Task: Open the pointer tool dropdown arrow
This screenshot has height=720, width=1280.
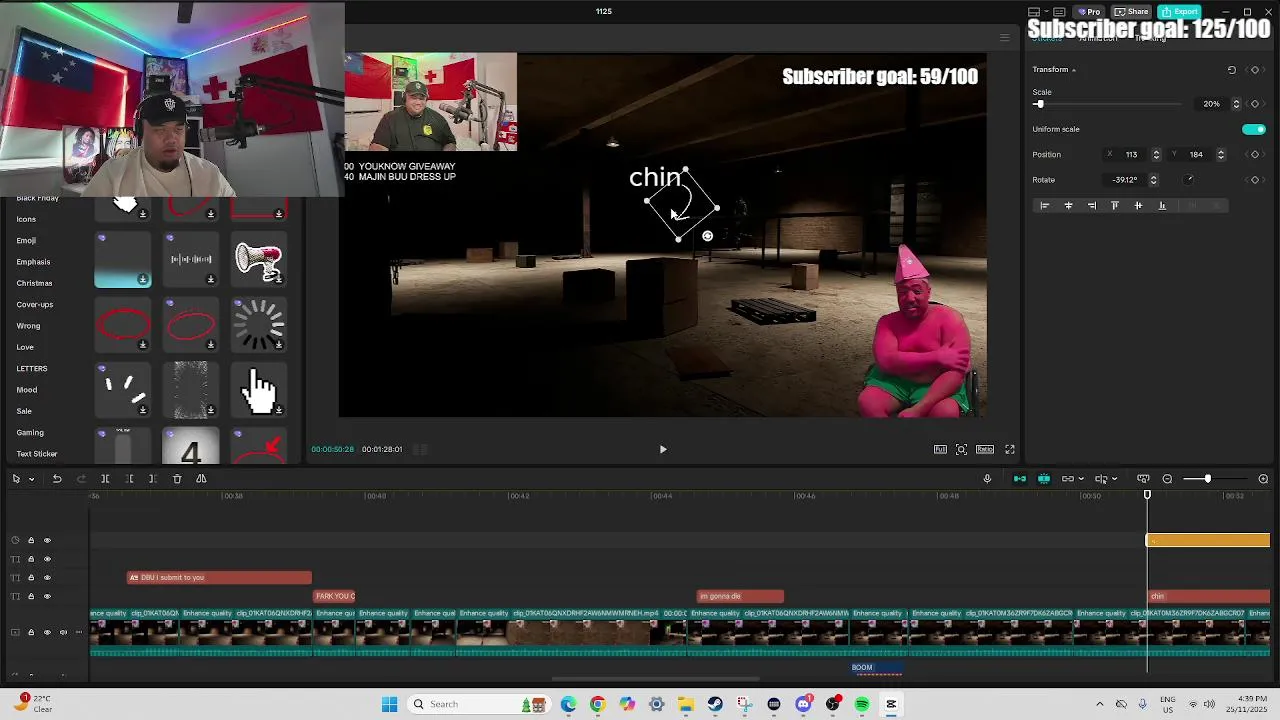Action: (31, 479)
